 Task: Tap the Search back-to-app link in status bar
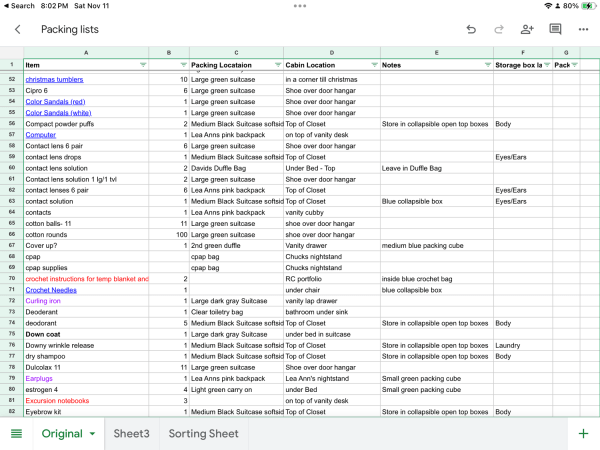19,6
